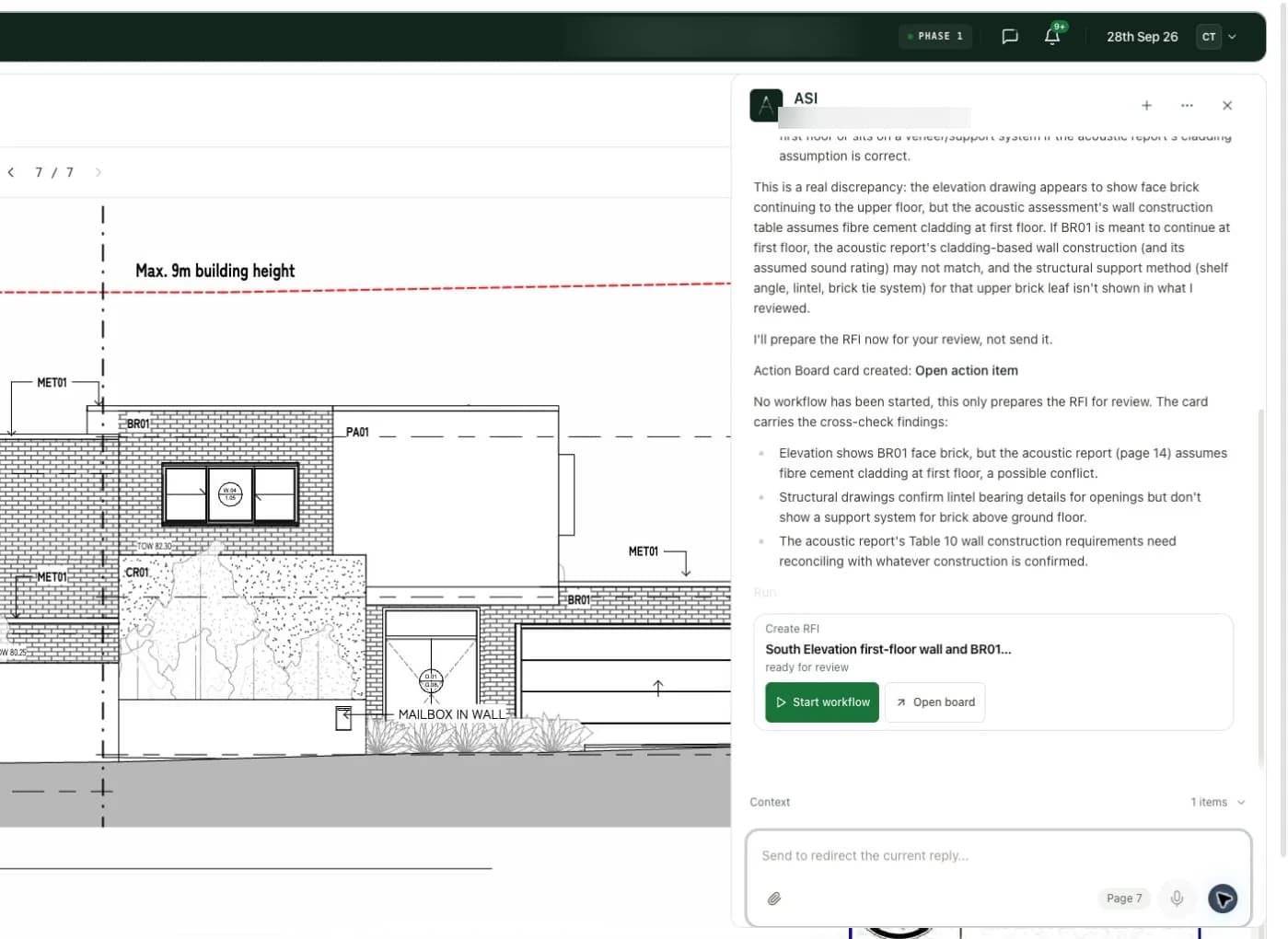The image size is (1288, 939).
Task: Click Start workflow button
Action: (822, 702)
